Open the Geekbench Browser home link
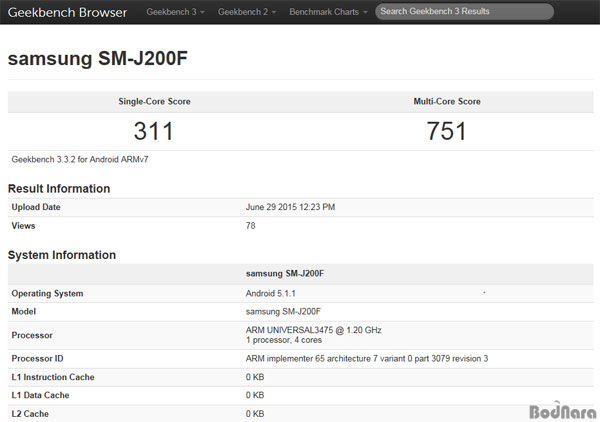The height and width of the screenshot is (422, 600). tap(67, 12)
